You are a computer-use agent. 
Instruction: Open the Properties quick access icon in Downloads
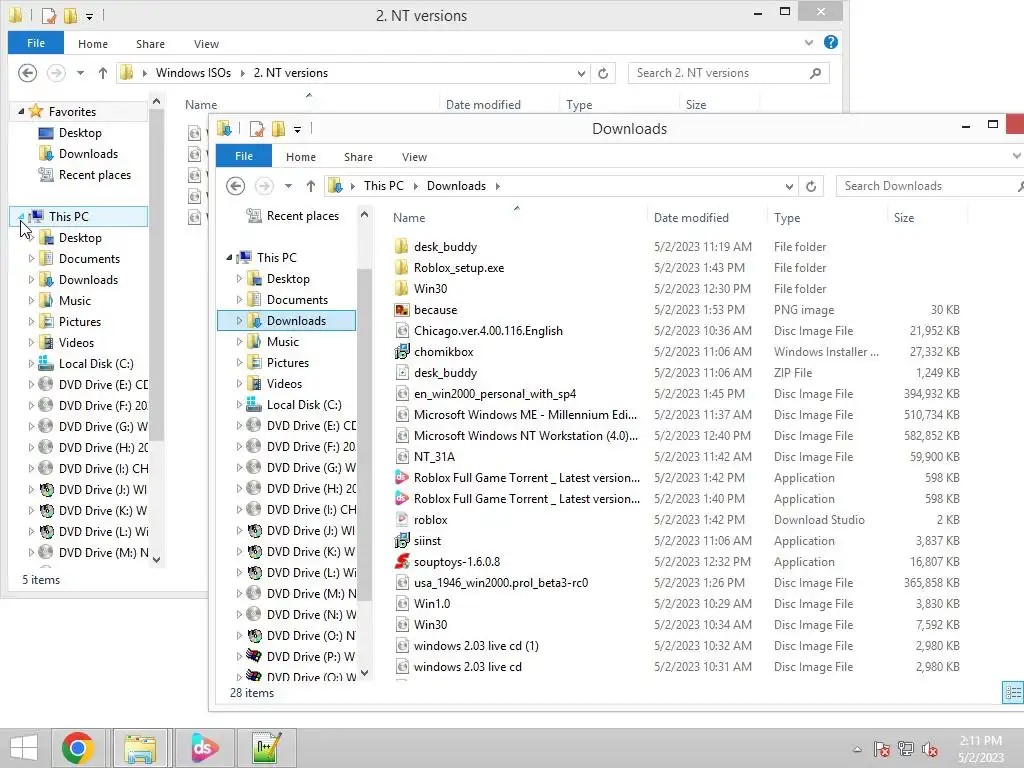click(257, 129)
